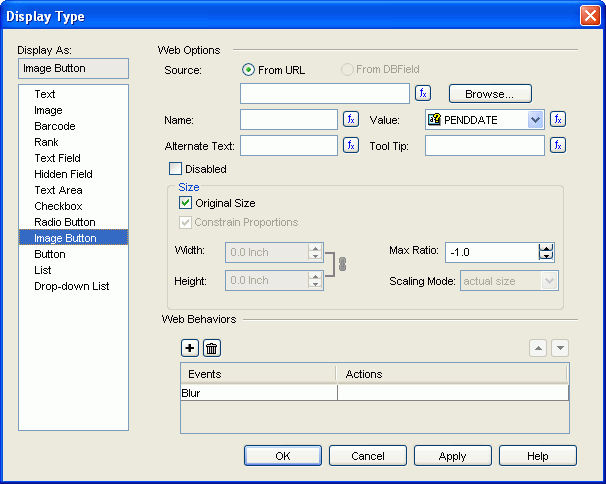
Task: Select the From DBField radio button
Action: pos(347,70)
